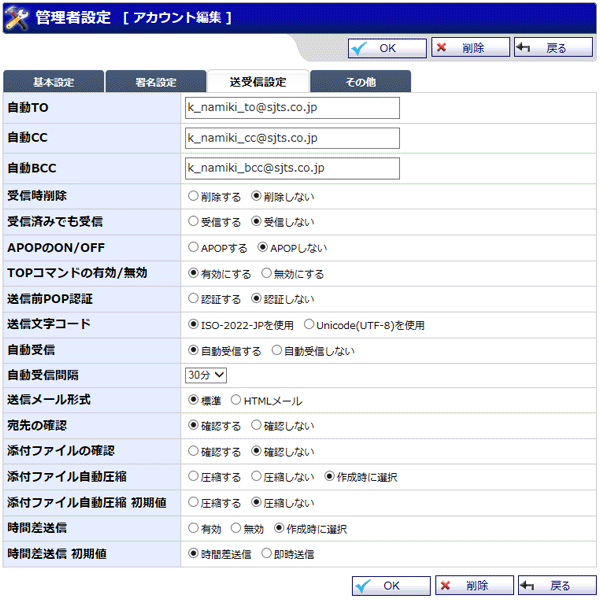Select 圧縮する for 添付ファイル自動圧縮
The image size is (600, 600).
pos(193,476)
